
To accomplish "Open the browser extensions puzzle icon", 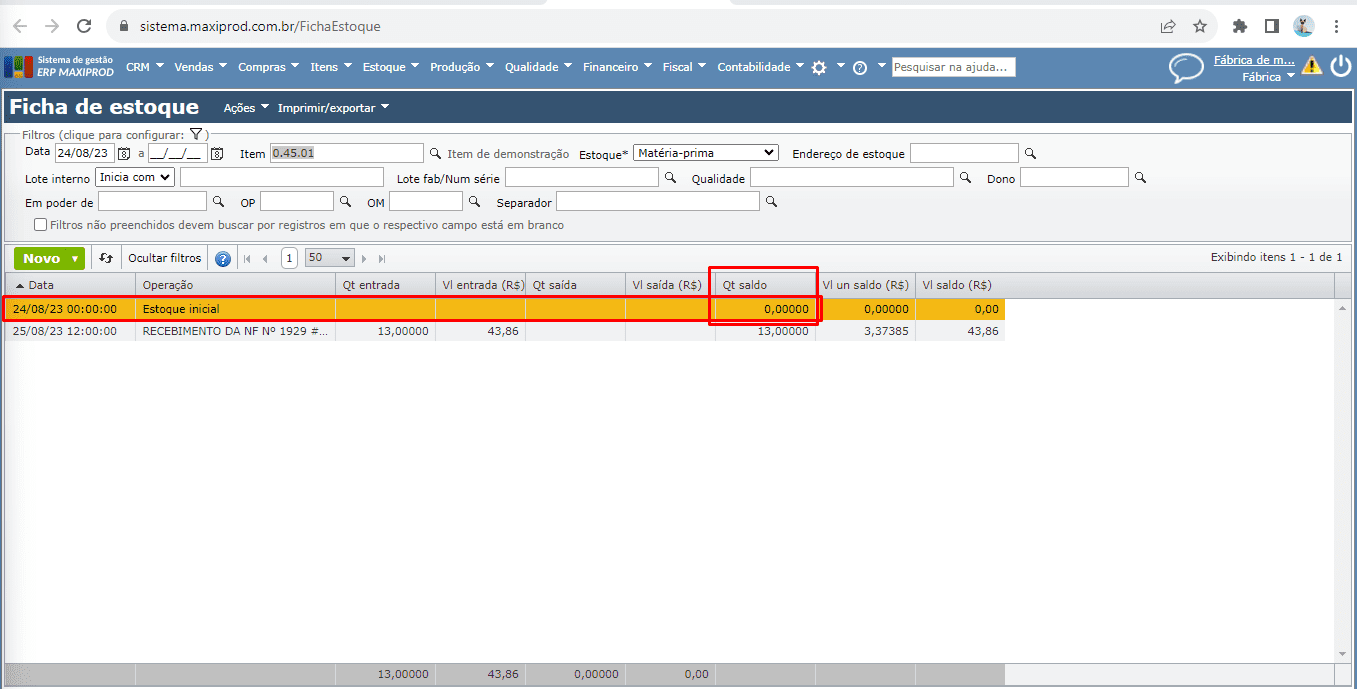I will click(x=1240, y=26).
